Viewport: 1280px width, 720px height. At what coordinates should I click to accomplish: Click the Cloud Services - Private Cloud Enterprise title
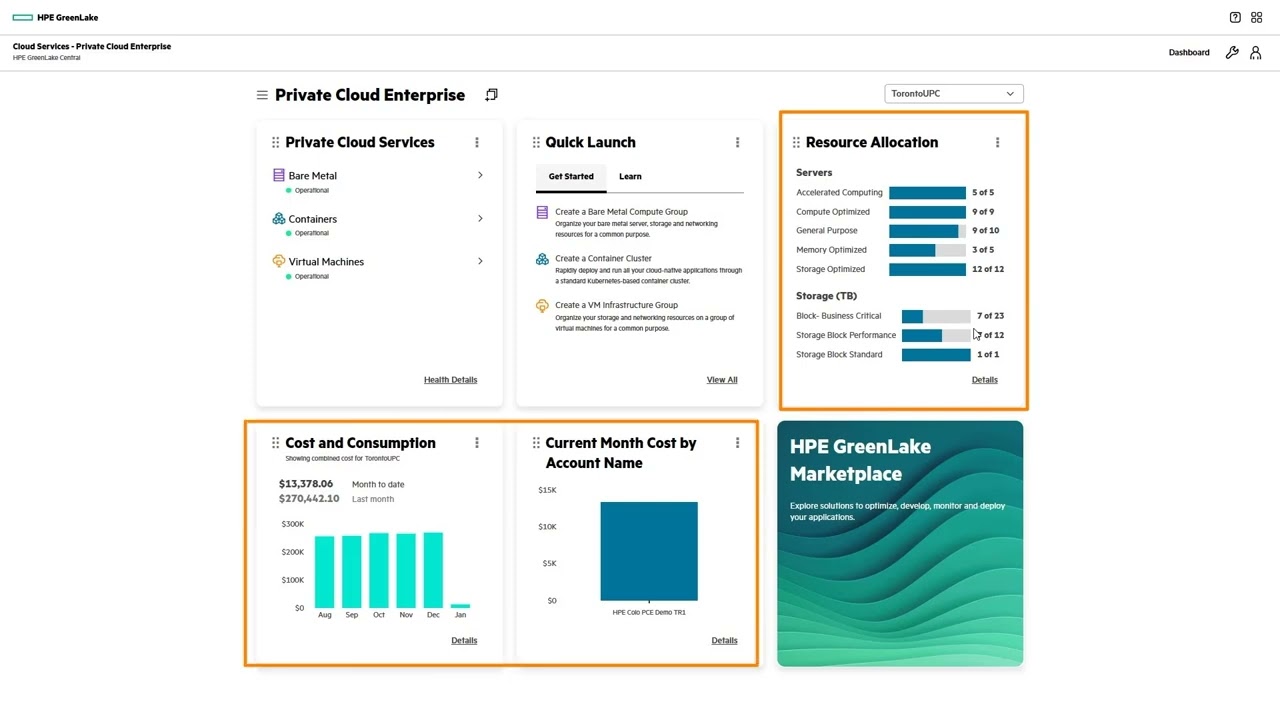tap(92, 46)
